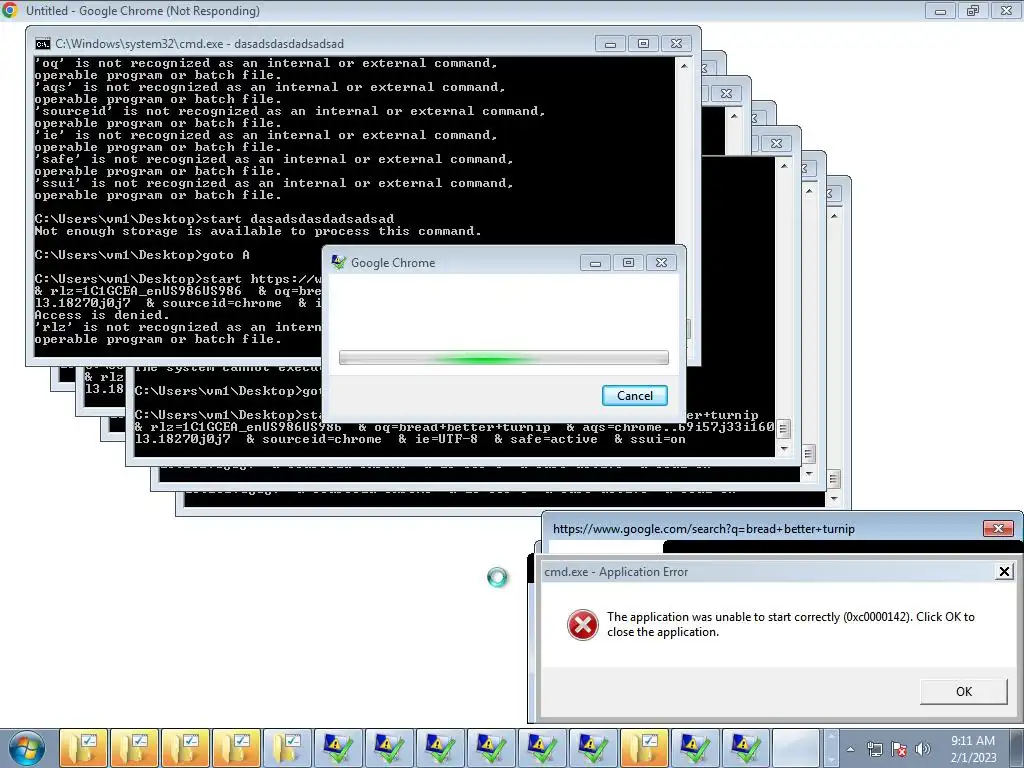Click the title 'Untitled - Google Chrome (Not Responding)'
Viewport: 1024px width, 768px height.
click(143, 10)
